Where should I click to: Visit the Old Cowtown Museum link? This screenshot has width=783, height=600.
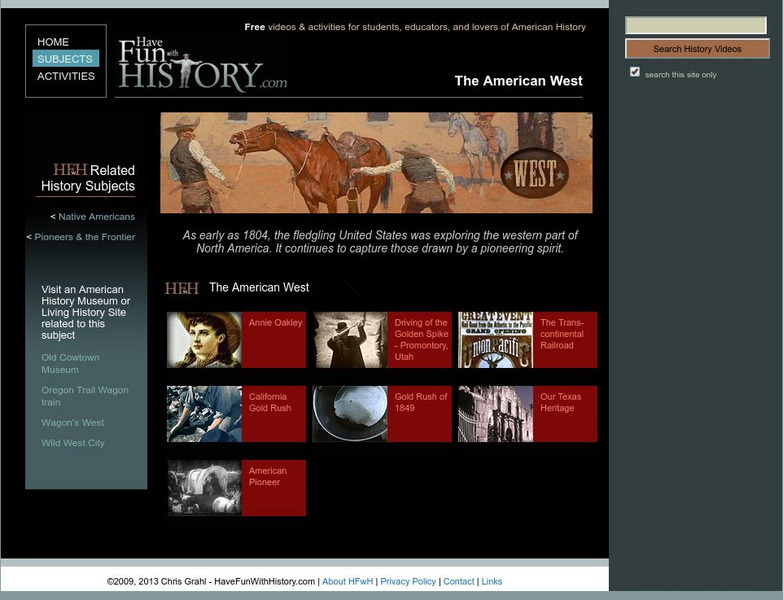[70, 363]
